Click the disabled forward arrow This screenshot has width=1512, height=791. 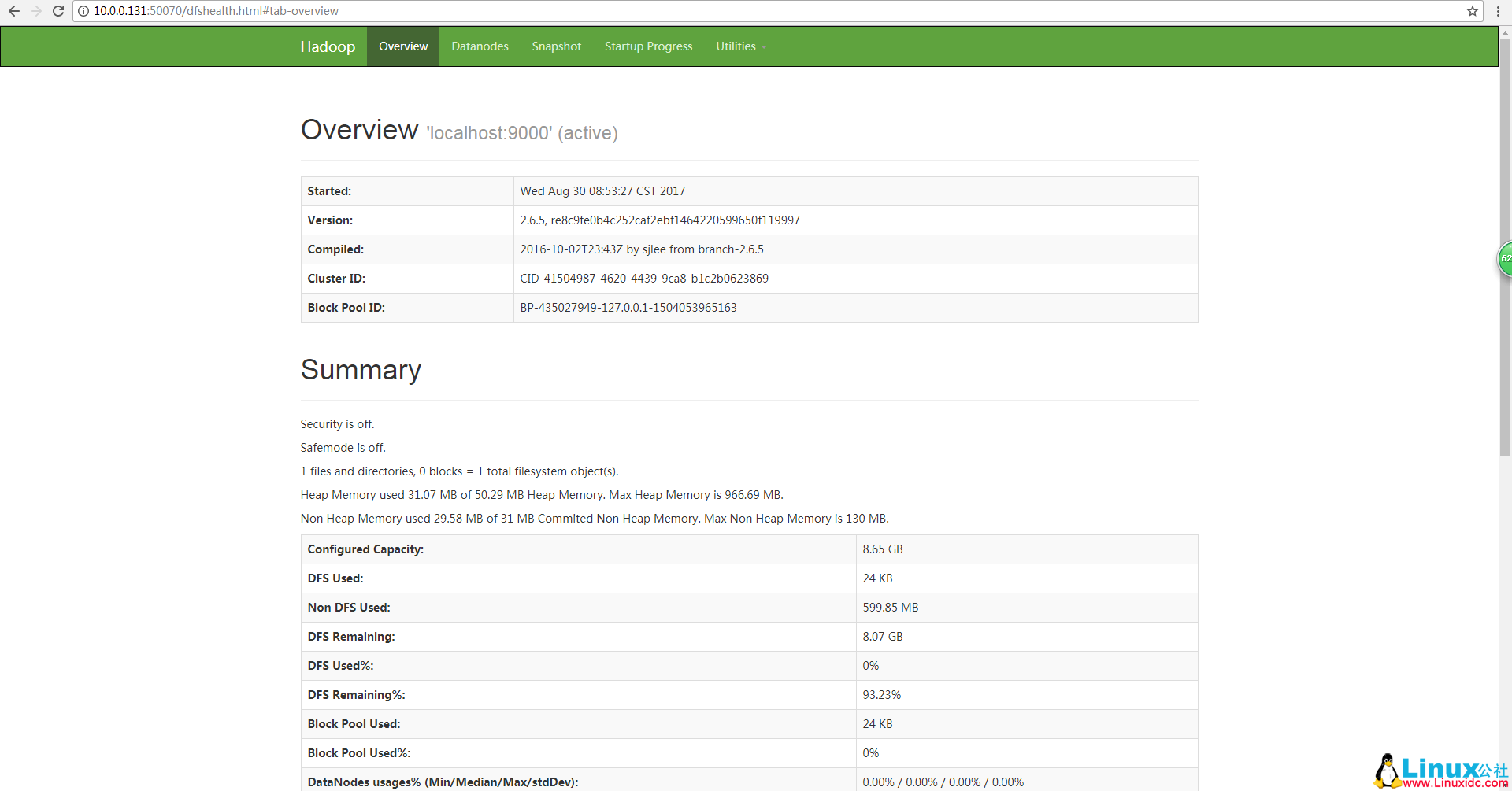click(x=35, y=11)
